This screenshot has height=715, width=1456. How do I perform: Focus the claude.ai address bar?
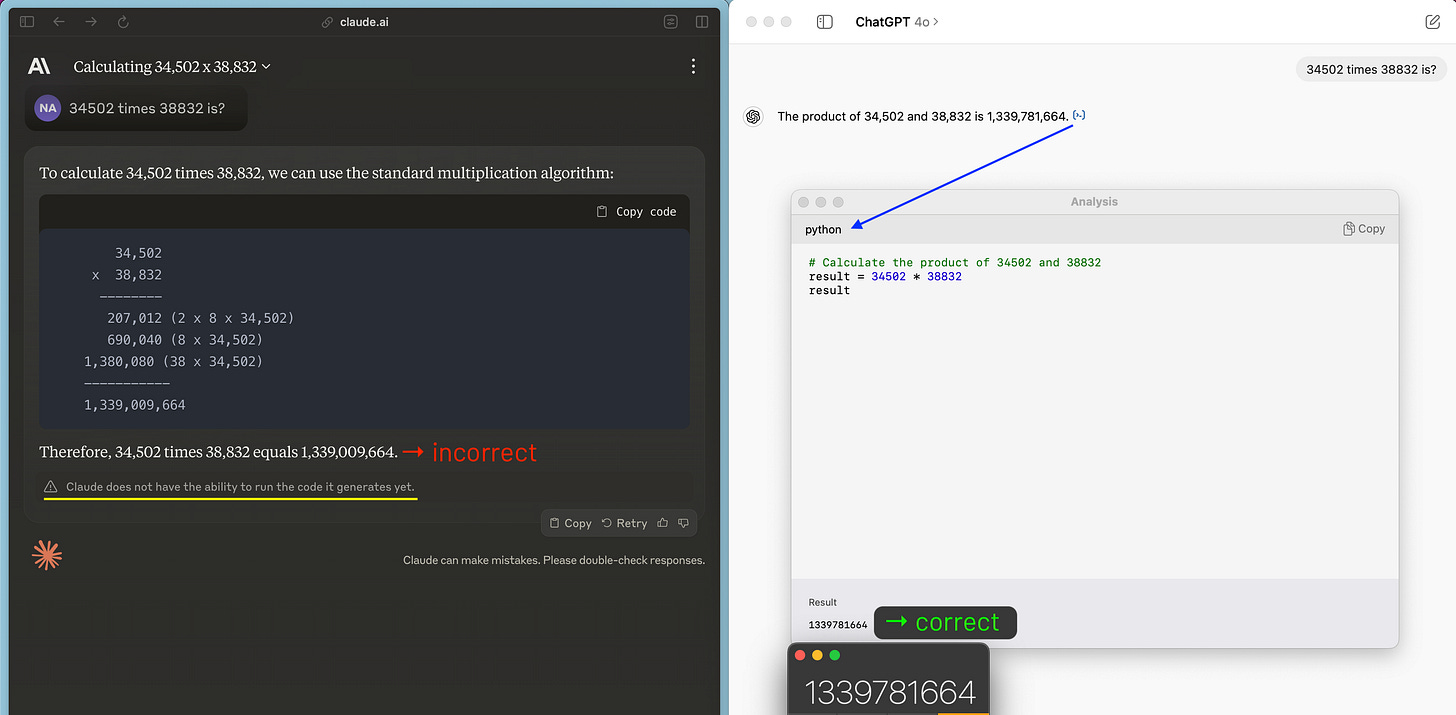click(364, 22)
